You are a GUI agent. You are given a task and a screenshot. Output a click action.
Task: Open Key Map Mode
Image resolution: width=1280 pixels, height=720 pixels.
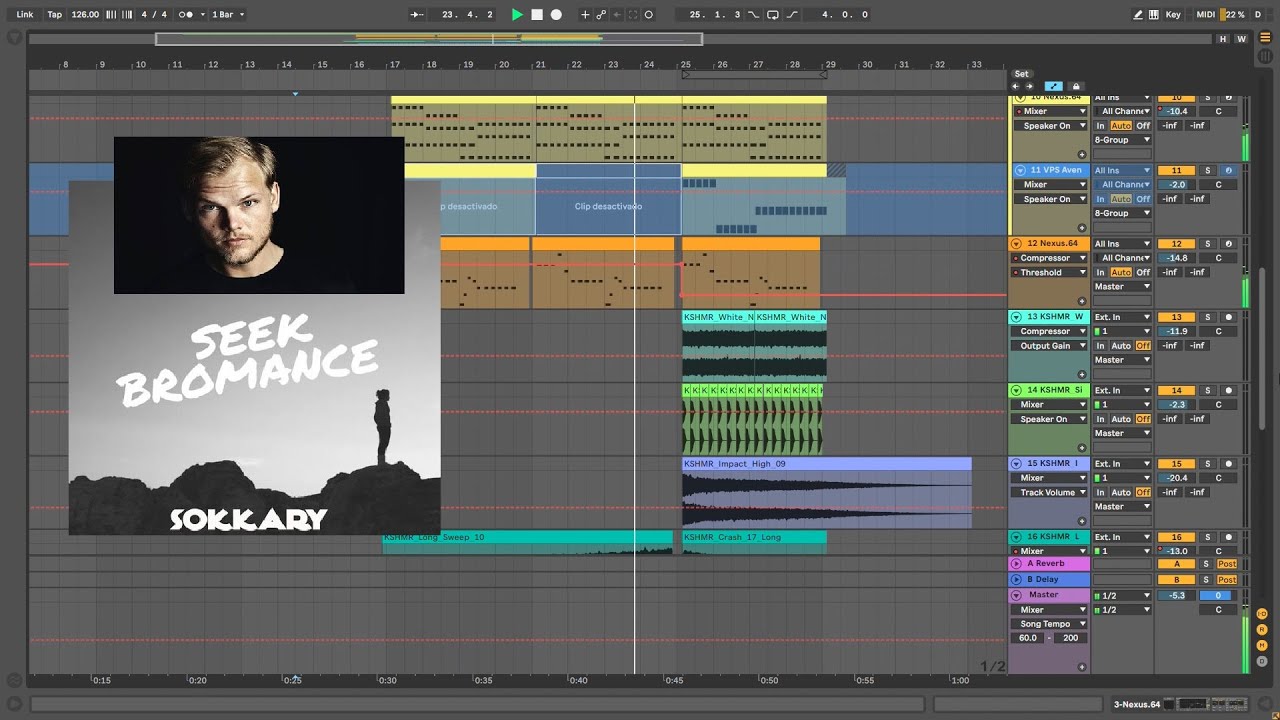pos(1173,15)
